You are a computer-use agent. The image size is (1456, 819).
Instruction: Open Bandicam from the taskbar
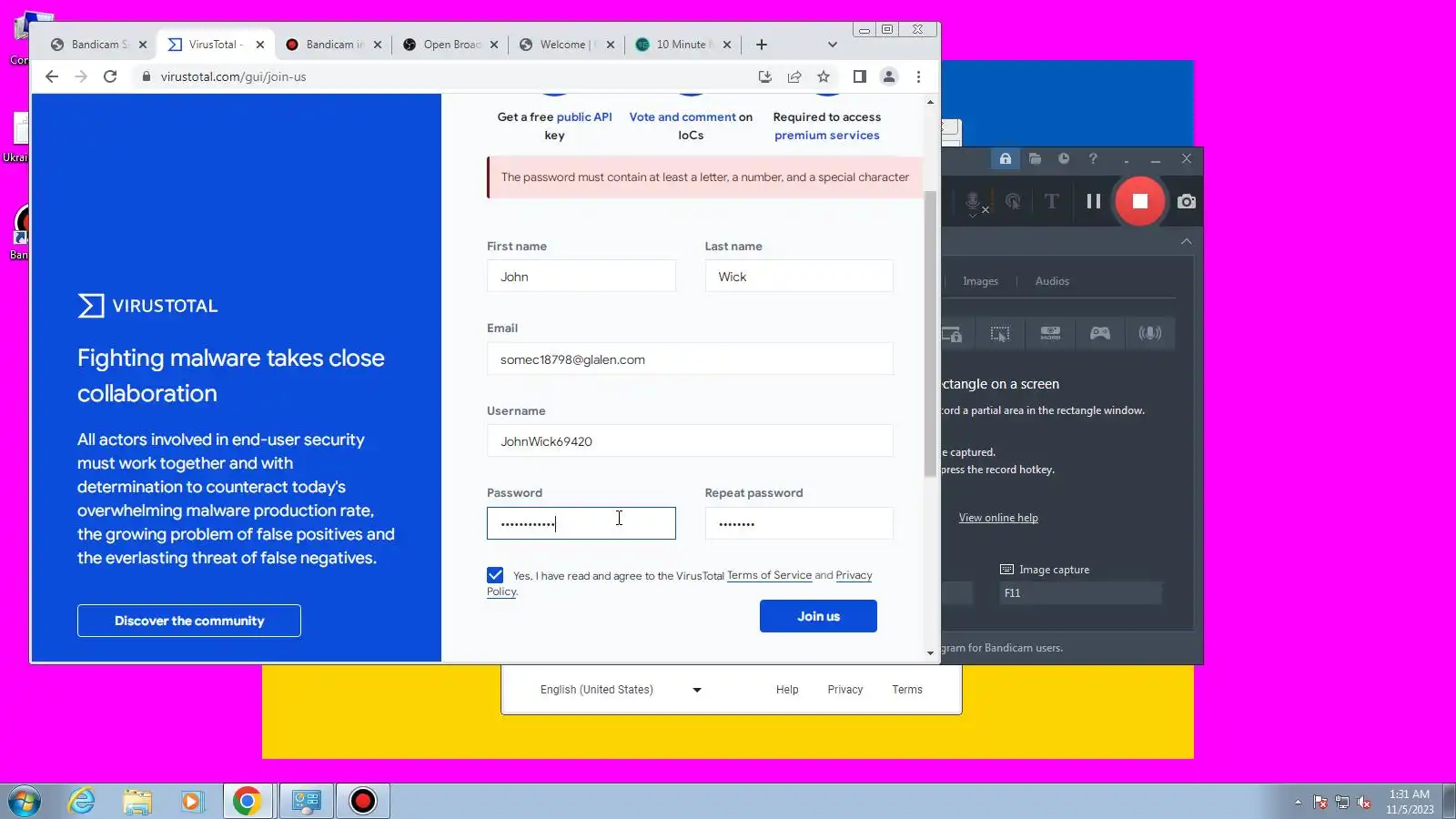click(363, 801)
